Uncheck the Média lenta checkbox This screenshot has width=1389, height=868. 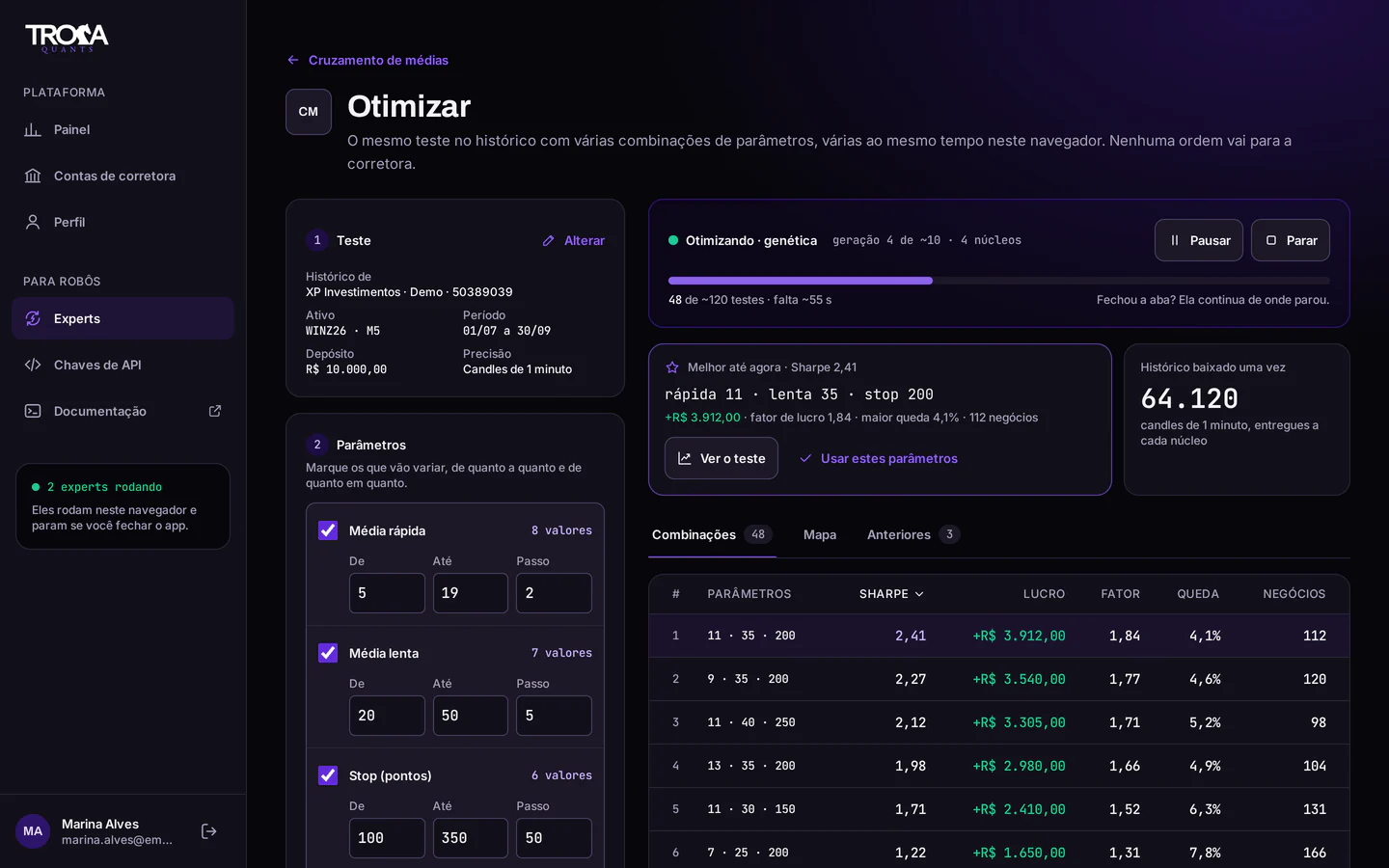(x=328, y=653)
